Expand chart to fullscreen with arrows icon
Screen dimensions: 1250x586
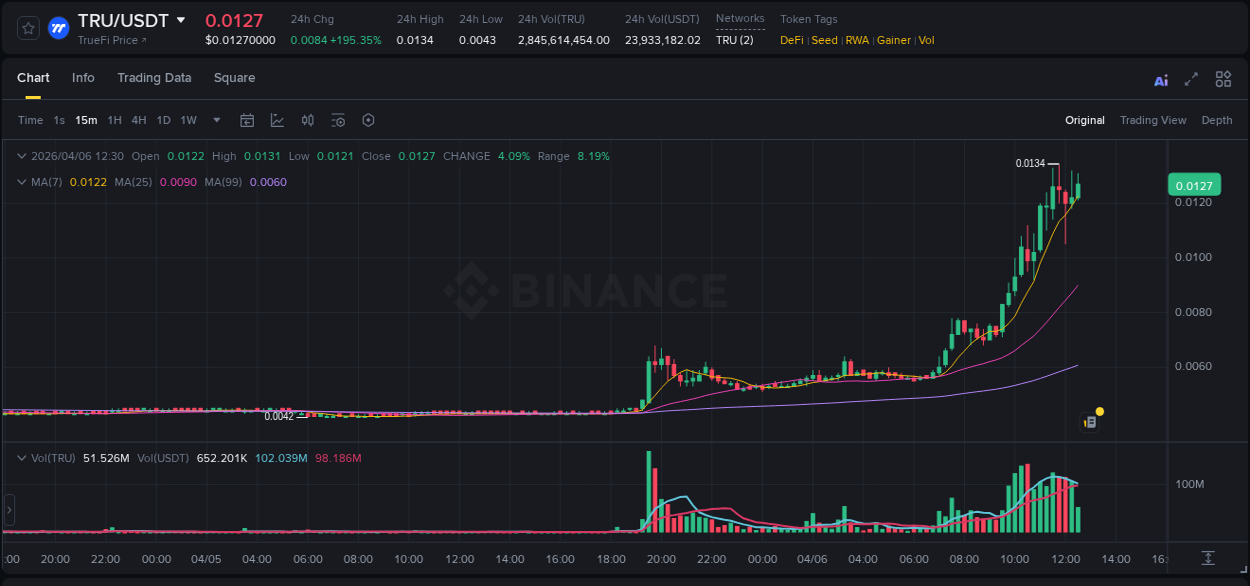click(1191, 79)
